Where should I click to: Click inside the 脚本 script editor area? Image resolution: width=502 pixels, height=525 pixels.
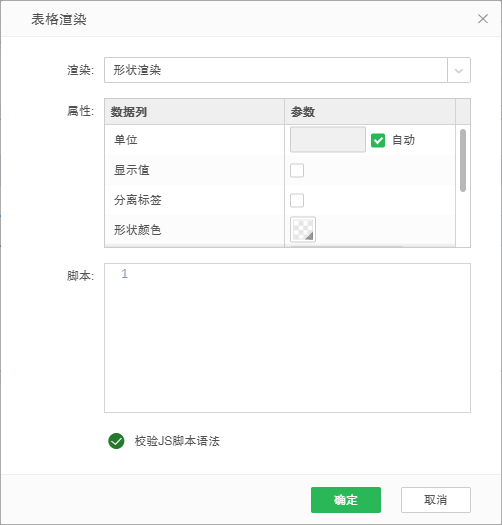pyautogui.click(x=287, y=338)
